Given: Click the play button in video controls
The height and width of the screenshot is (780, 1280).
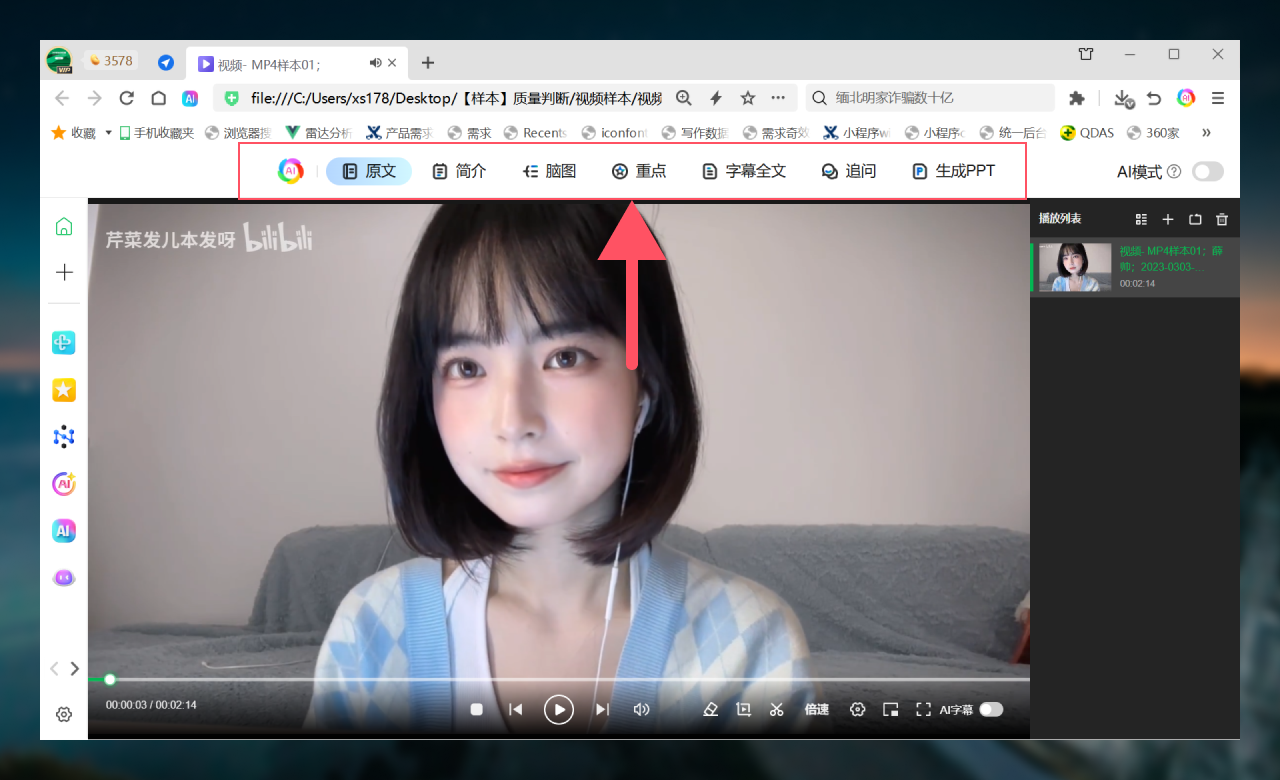Looking at the screenshot, I should 559,709.
